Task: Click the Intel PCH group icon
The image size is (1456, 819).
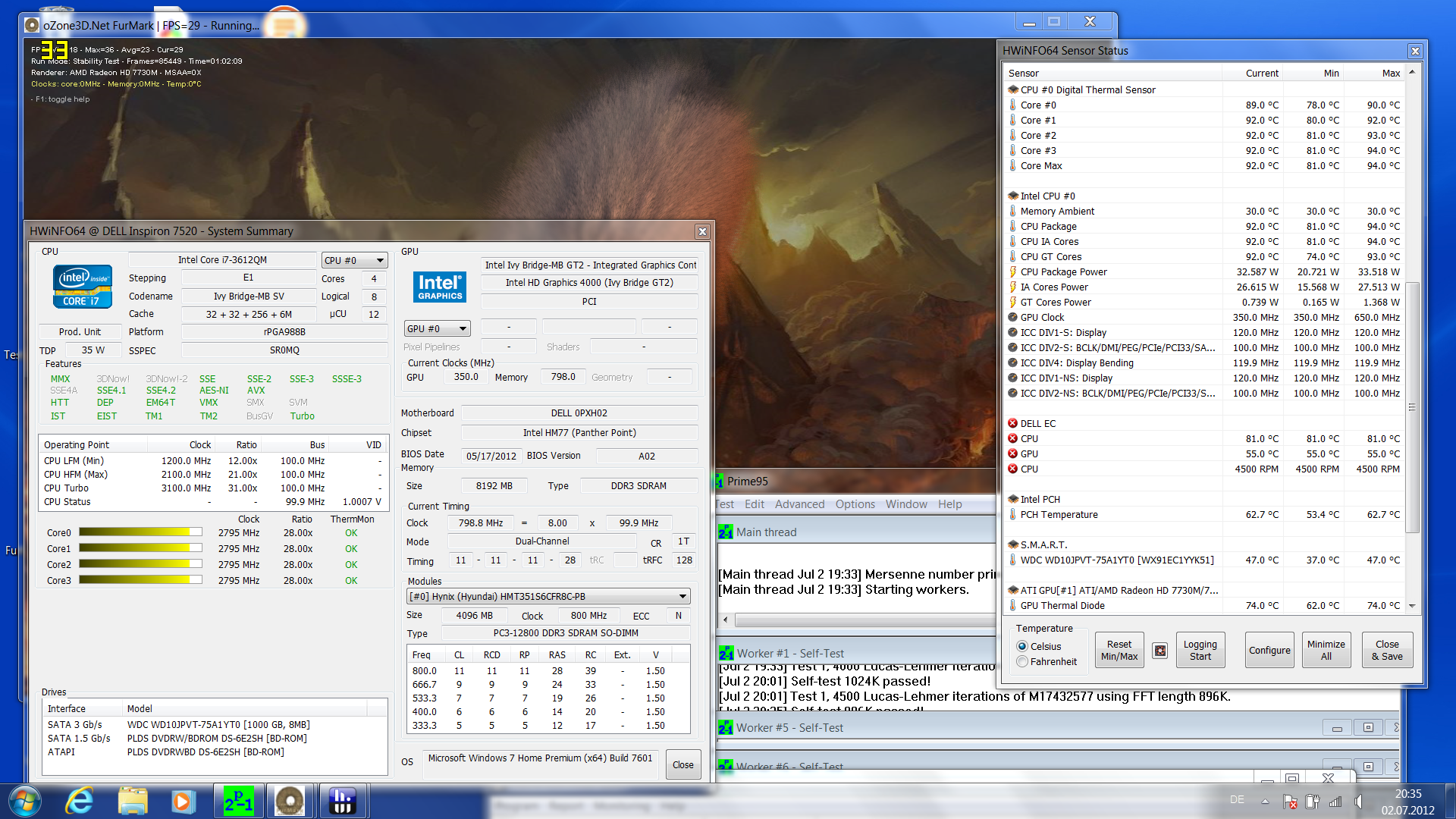Action: [1012, 499]
